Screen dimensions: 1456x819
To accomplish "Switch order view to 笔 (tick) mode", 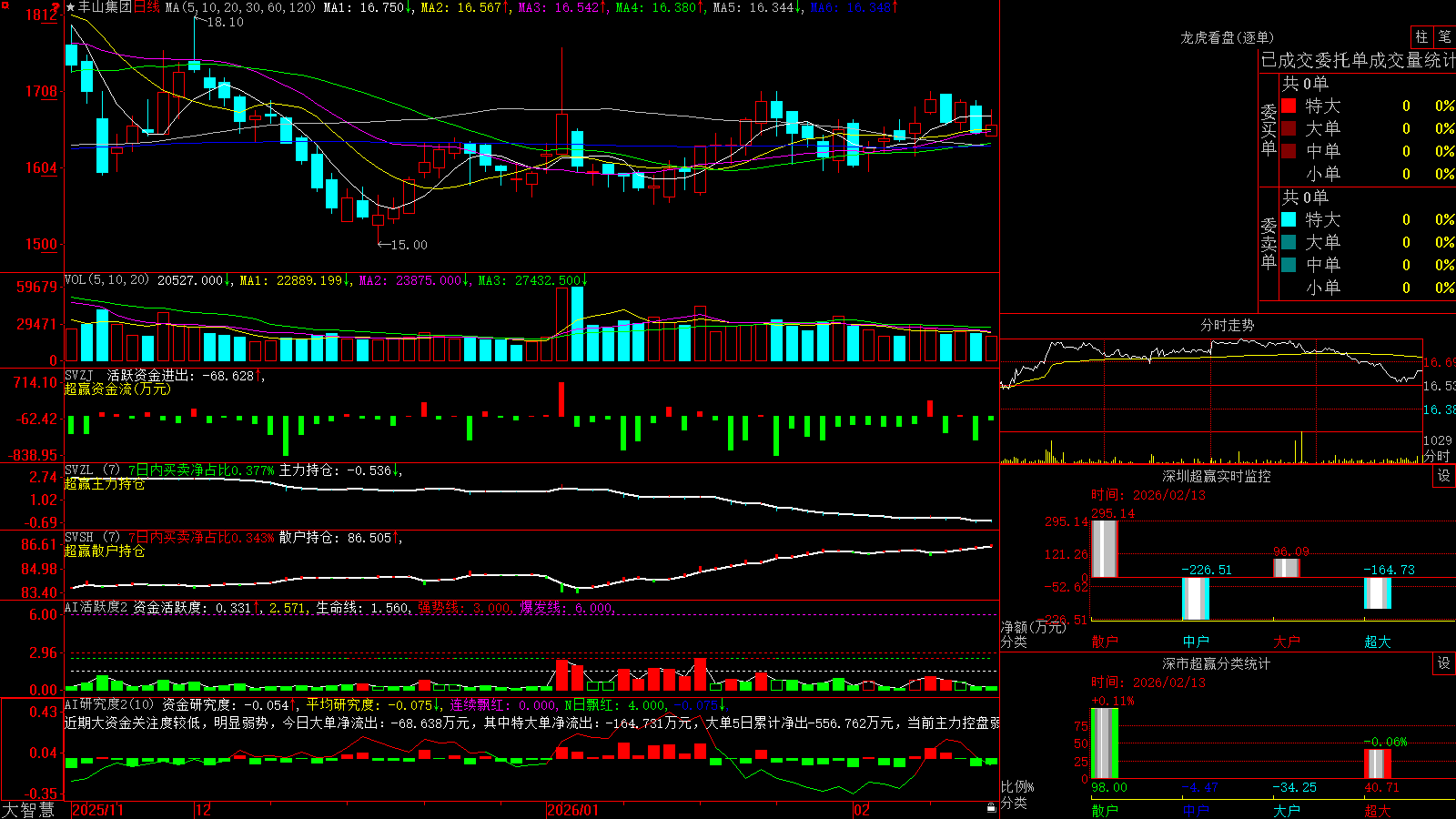I will [1445, 37].
